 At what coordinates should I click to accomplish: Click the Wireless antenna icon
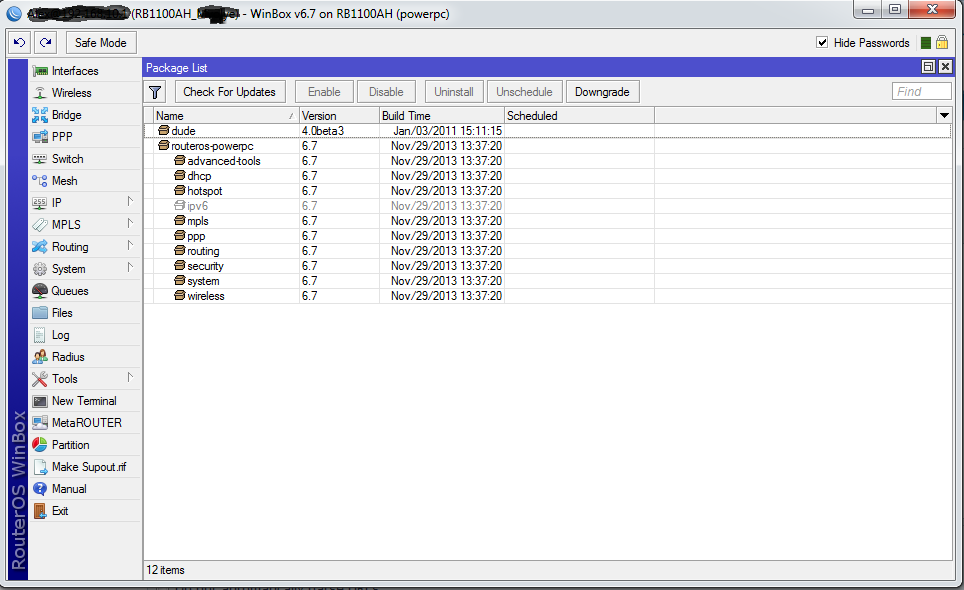click(x=40, y=93)
